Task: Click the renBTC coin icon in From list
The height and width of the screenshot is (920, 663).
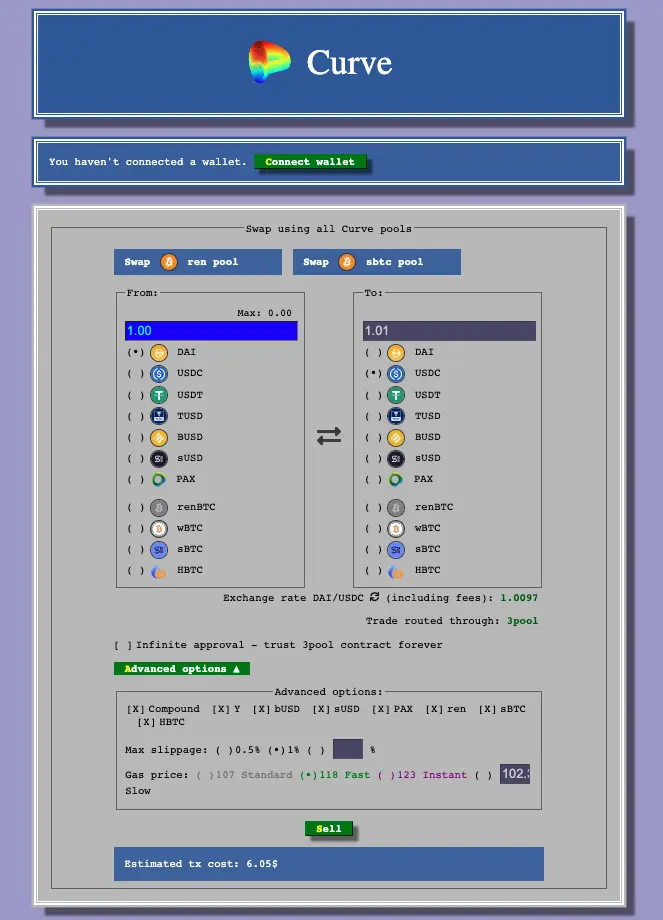Action: (159, 508)
